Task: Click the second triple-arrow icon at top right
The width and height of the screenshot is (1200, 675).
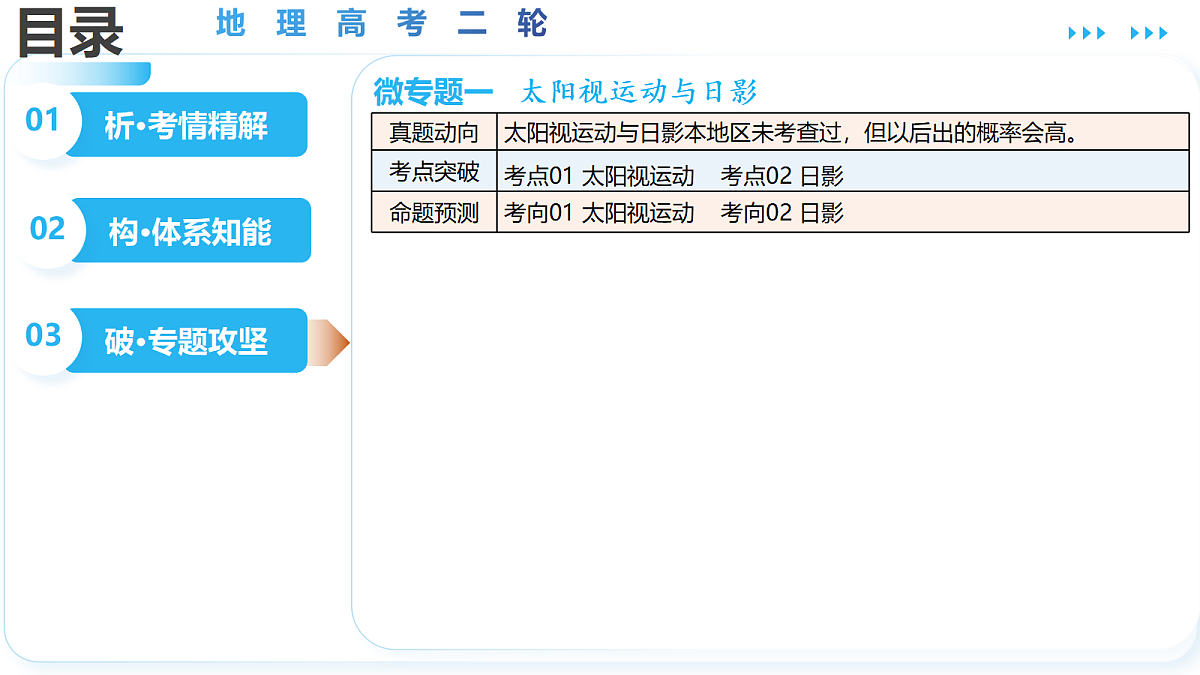Action: 1149,33
